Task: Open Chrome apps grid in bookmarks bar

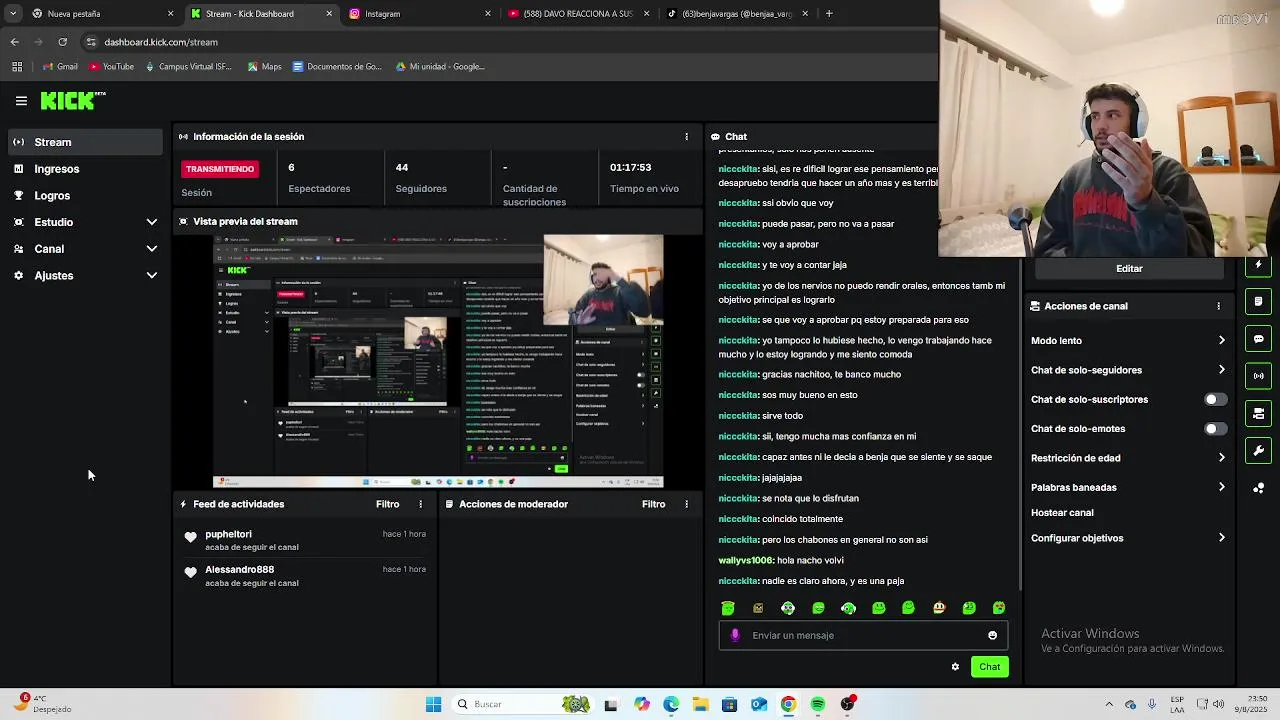Action: [17, 67]
